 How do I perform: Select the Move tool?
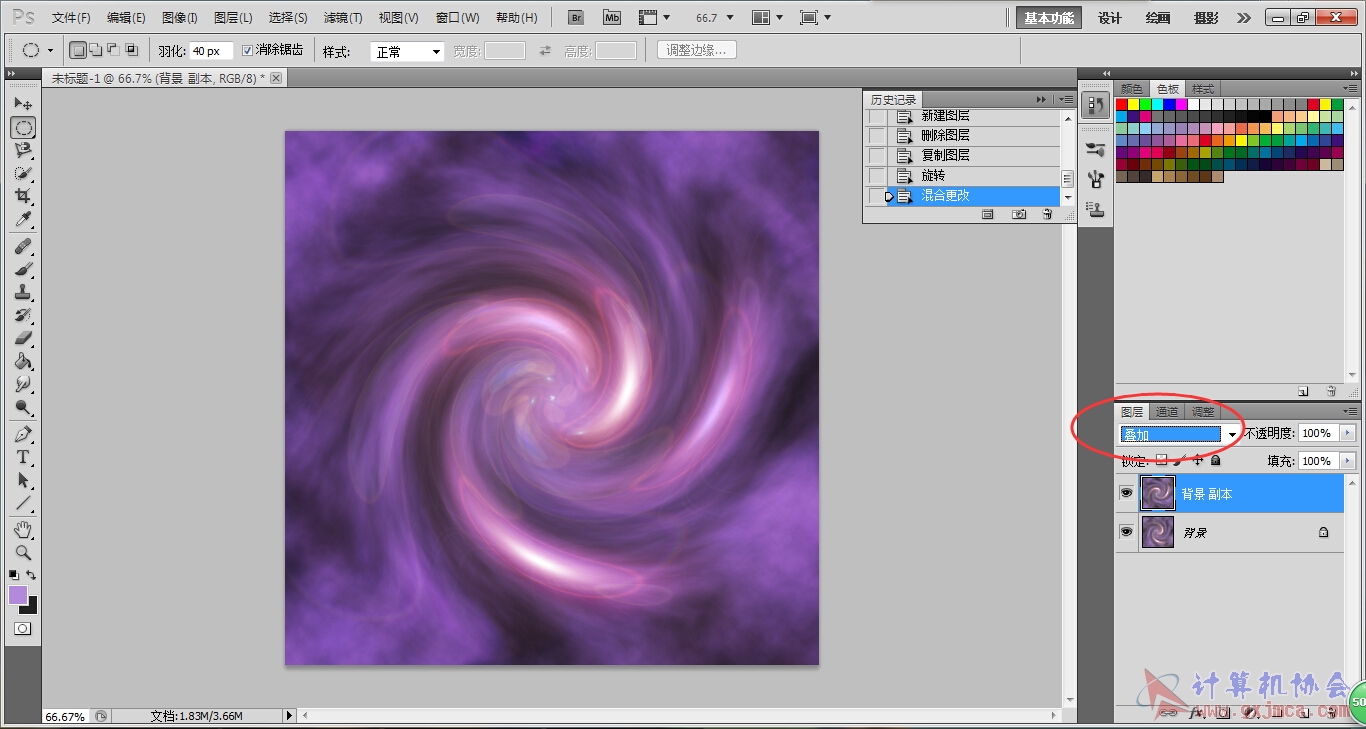coord(23,104)
